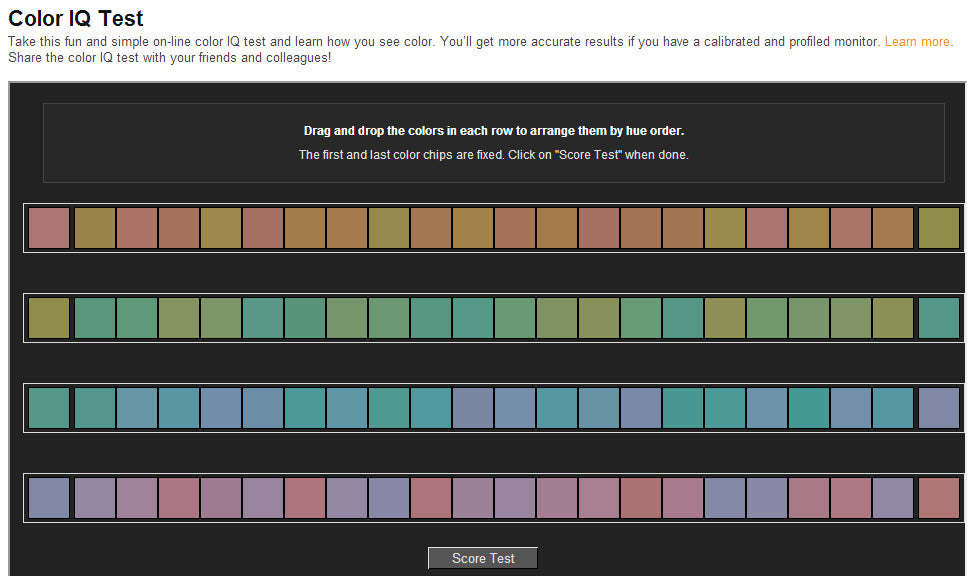Screen dimensions: 974x576
Task: Click the teal first chip in row three
Action: tap(48, 407)
